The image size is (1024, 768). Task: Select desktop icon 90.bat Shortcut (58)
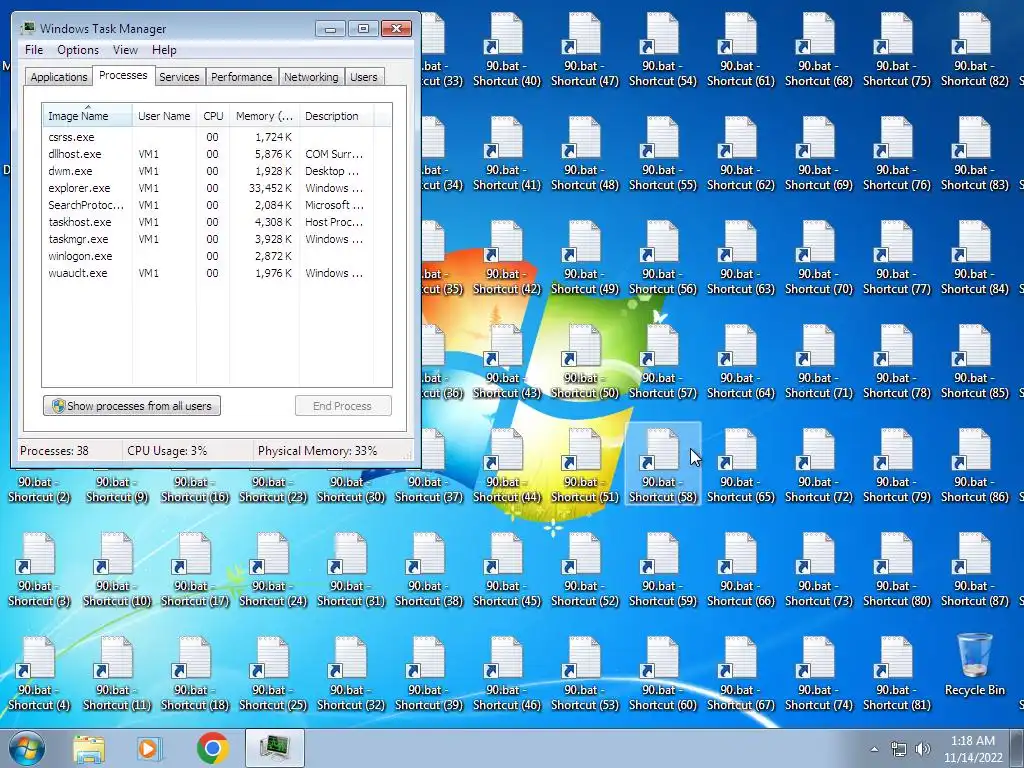click(x=663, y=466)
